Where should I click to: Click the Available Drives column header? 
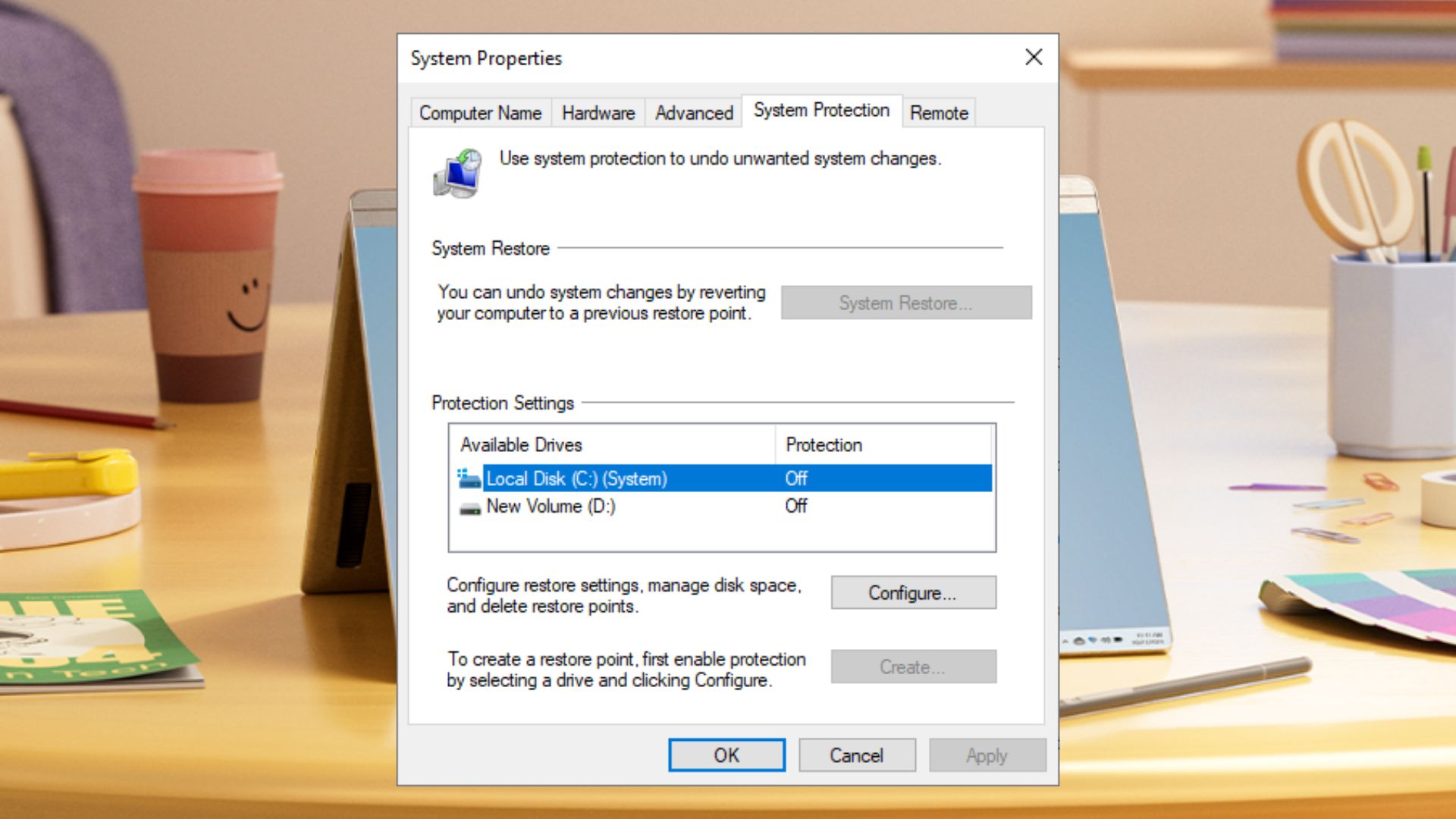click(x=612, y=444)
